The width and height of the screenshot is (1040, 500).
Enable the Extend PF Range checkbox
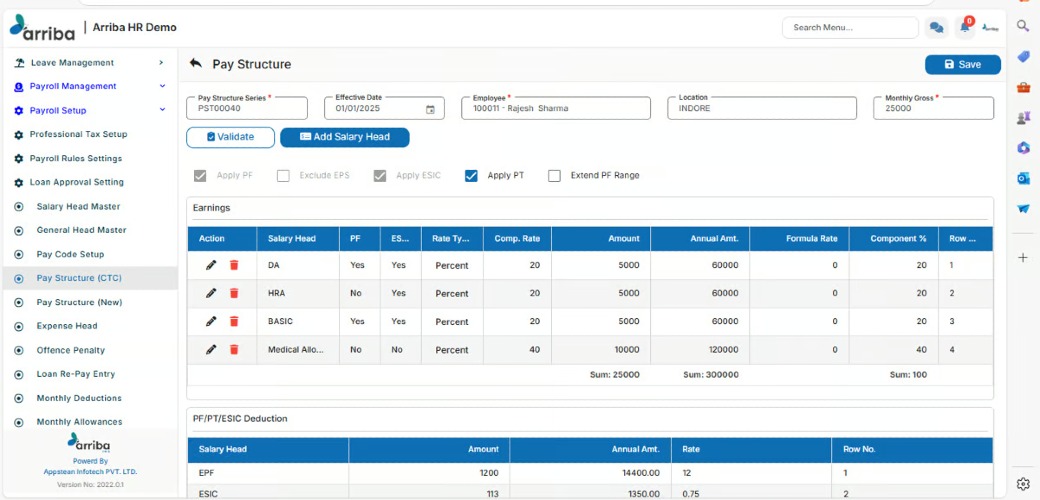(x=554, y=176)
